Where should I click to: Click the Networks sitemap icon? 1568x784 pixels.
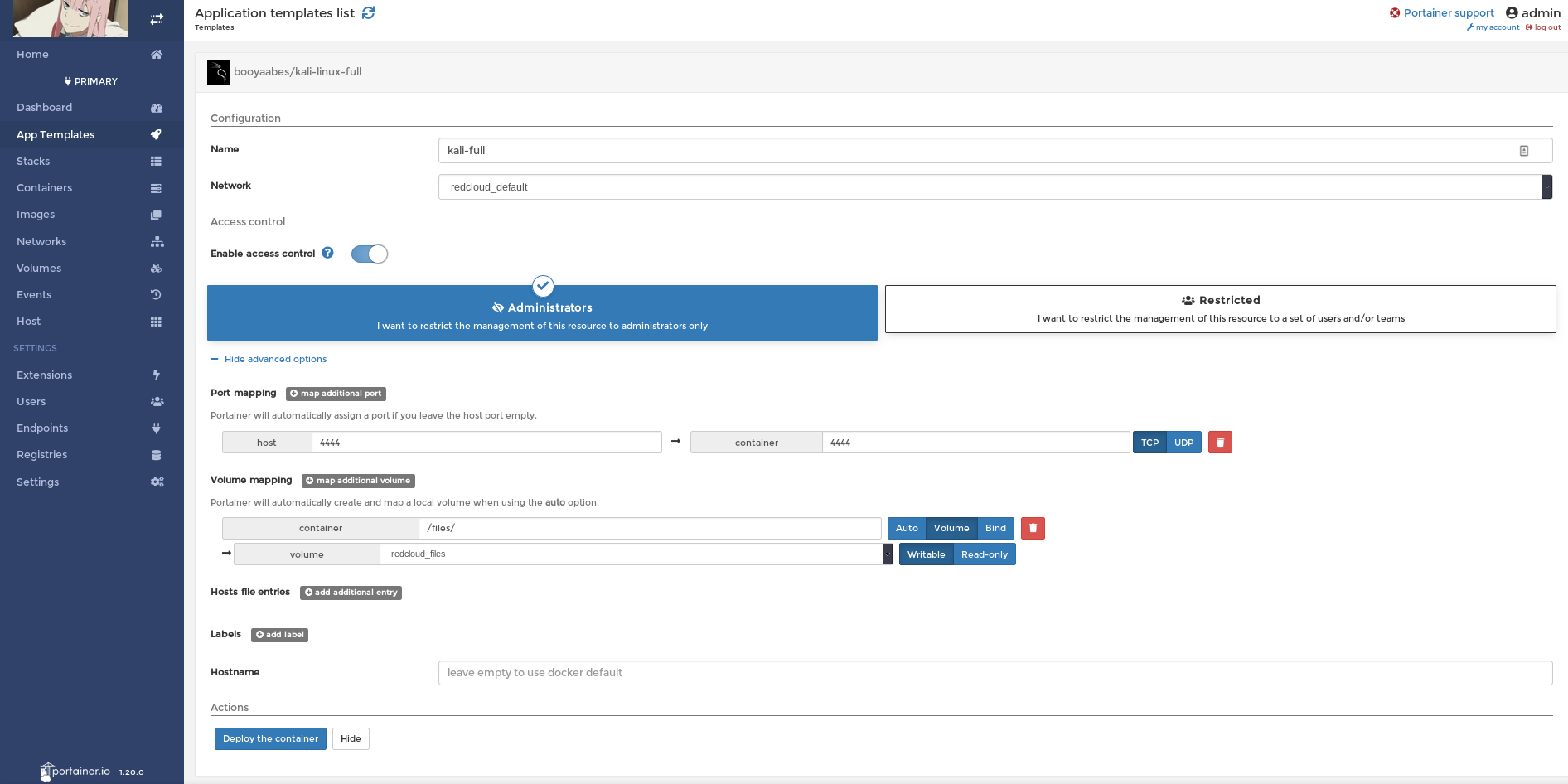coord(157,241)
